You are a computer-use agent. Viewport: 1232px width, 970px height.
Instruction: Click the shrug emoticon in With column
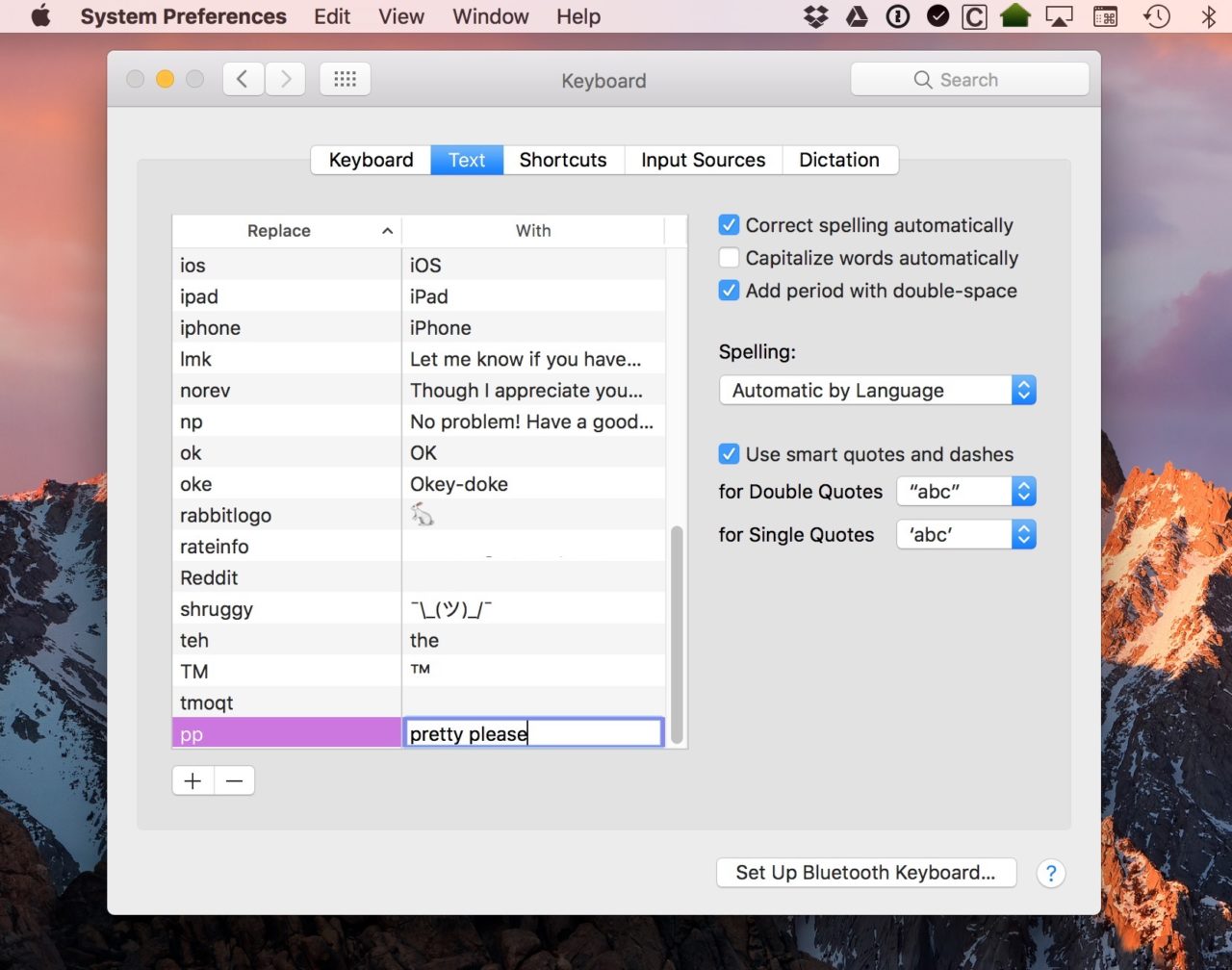click(451, 609)
